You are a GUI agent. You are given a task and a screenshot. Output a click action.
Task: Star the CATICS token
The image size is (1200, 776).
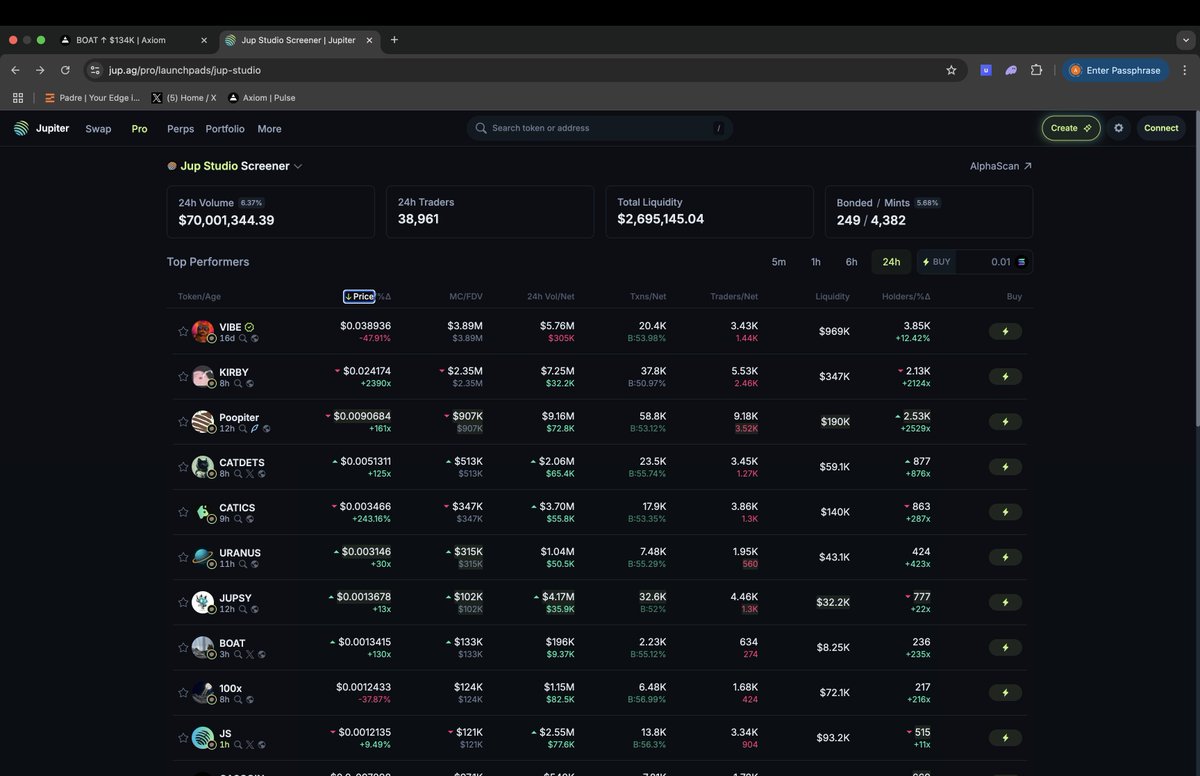point(183,512)
